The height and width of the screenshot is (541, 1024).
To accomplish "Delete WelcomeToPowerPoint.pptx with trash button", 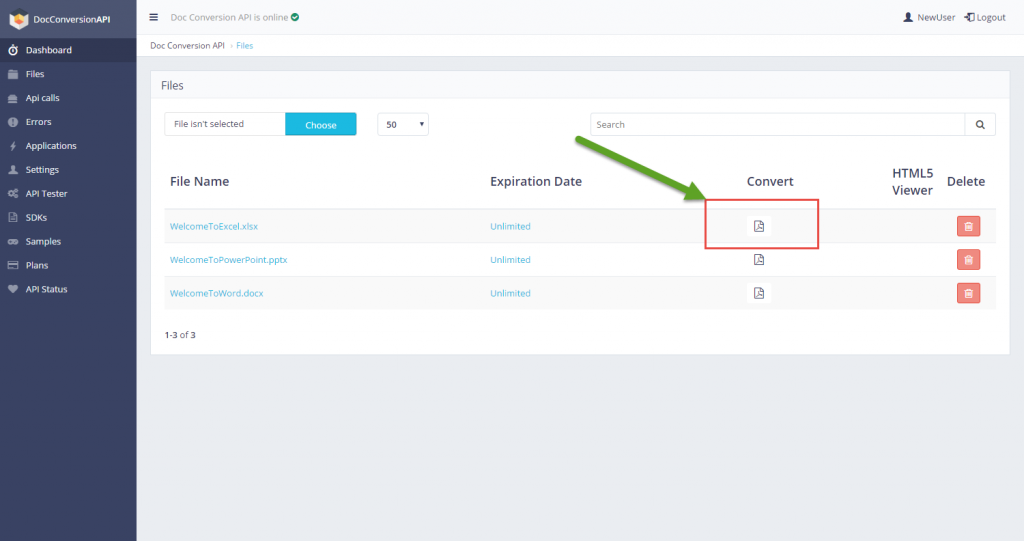I will [x=968, y=259].
